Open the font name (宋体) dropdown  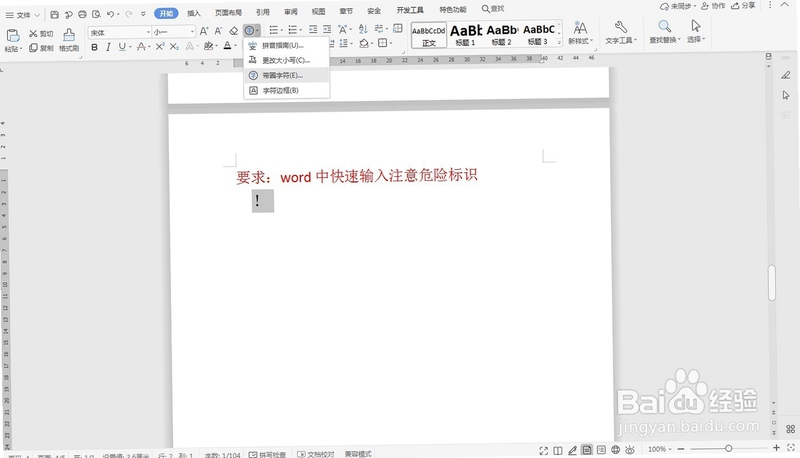(x=148, y=32)
